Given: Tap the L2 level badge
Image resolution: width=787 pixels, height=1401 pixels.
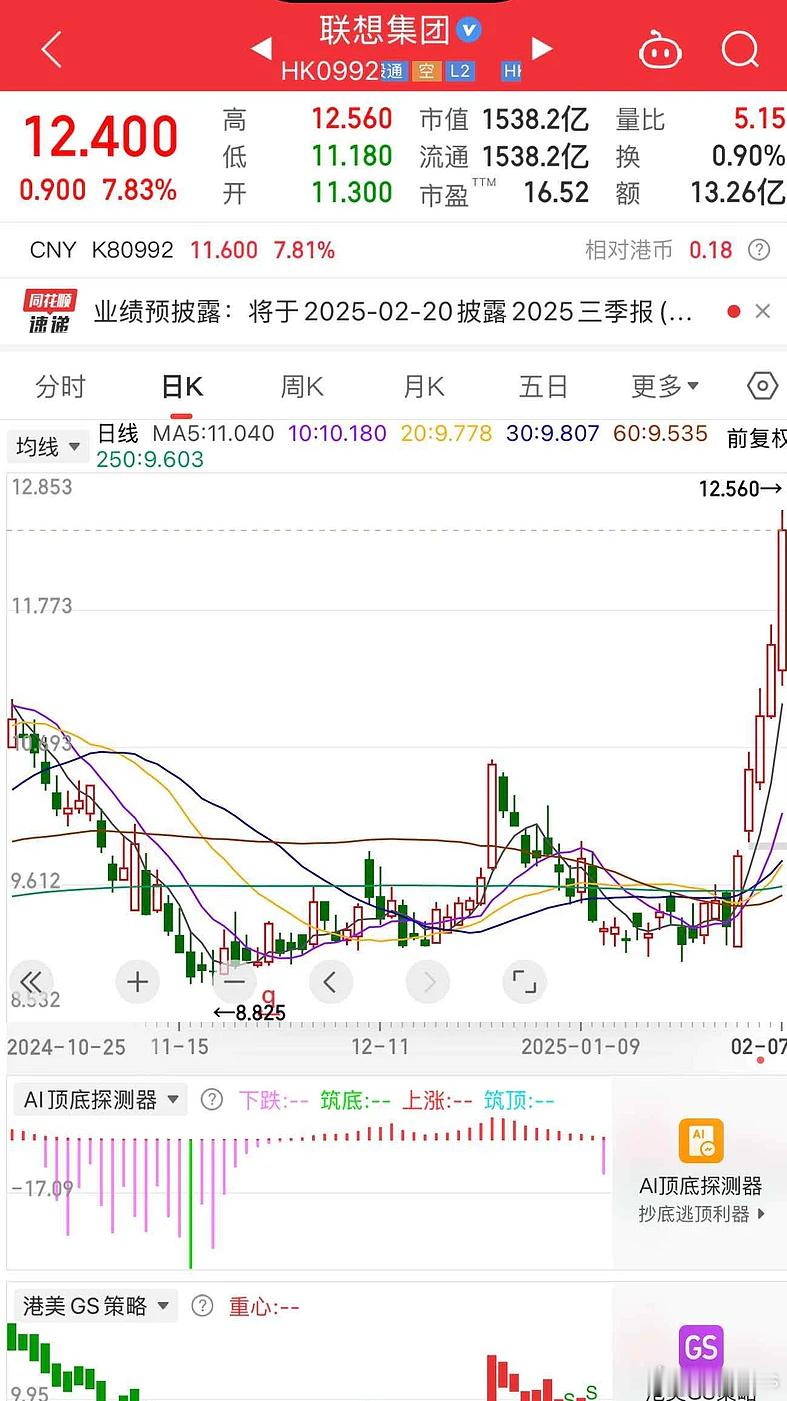Looking at the screenshot, I should 459,71.
